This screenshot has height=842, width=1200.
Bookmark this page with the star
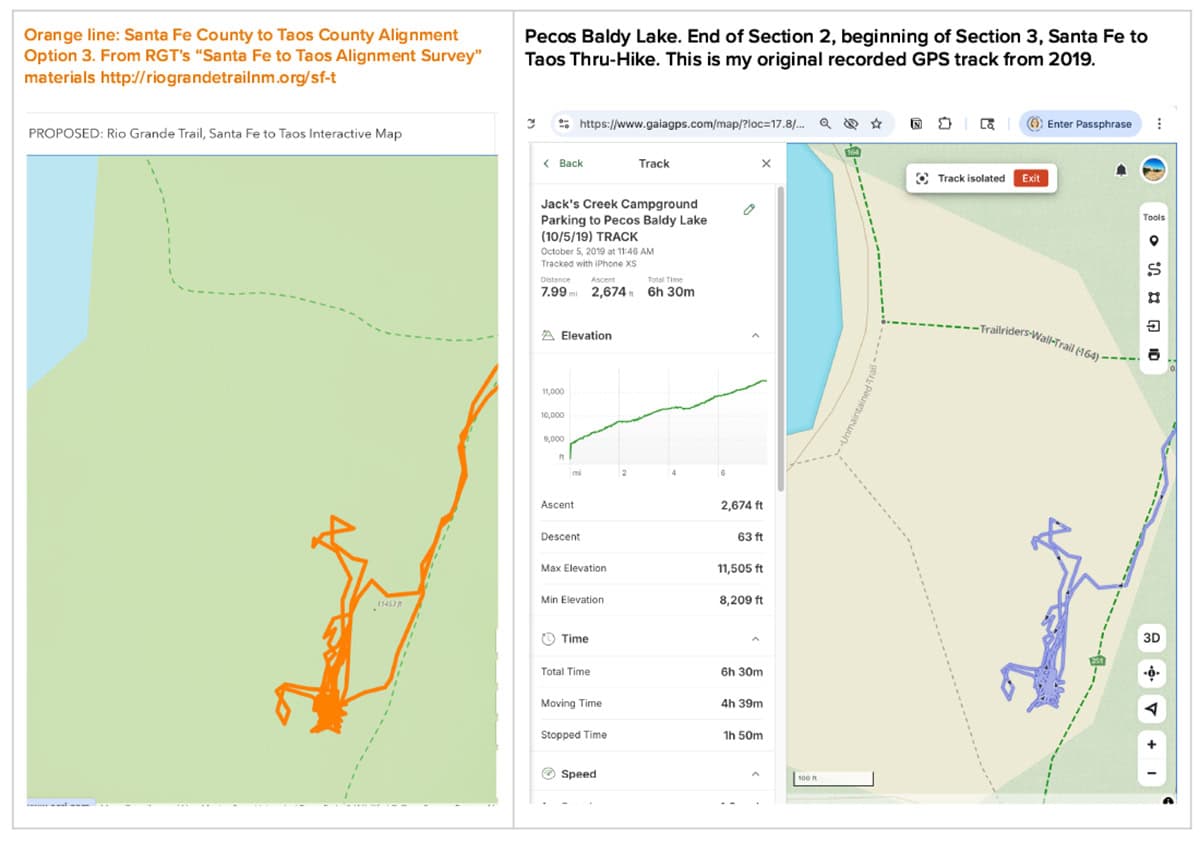click(x=876, y=124)
